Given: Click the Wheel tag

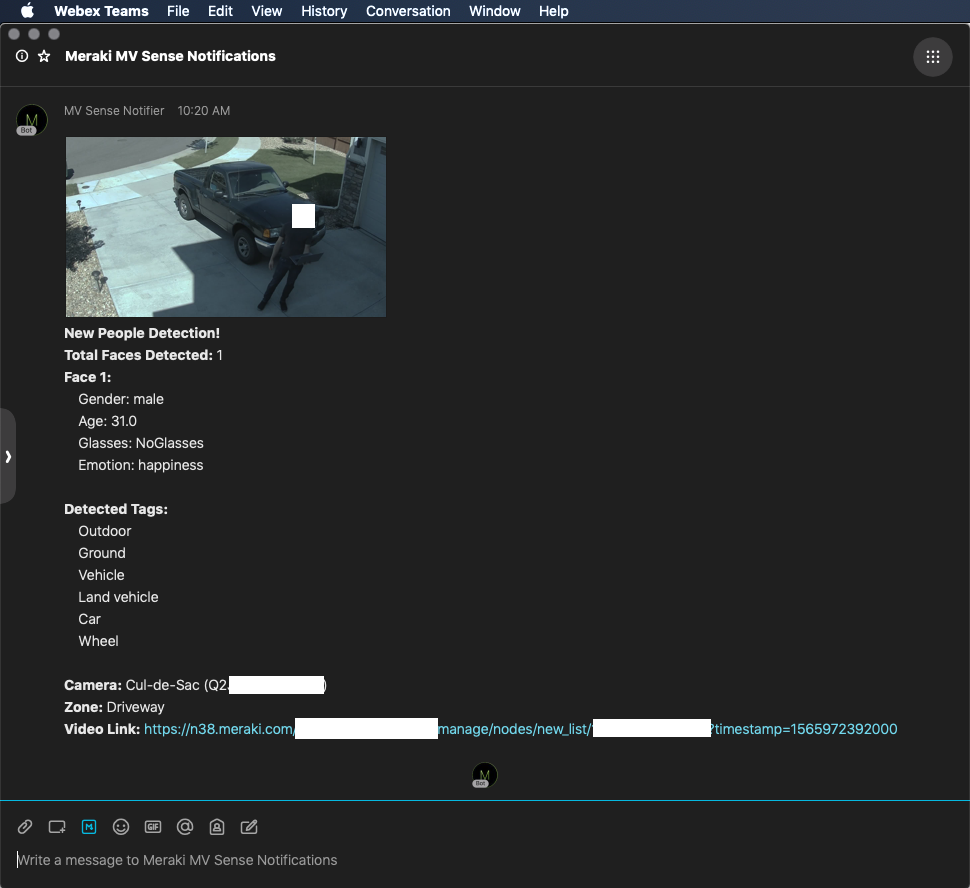Looking at the screenshot, I should click(98, 641).
